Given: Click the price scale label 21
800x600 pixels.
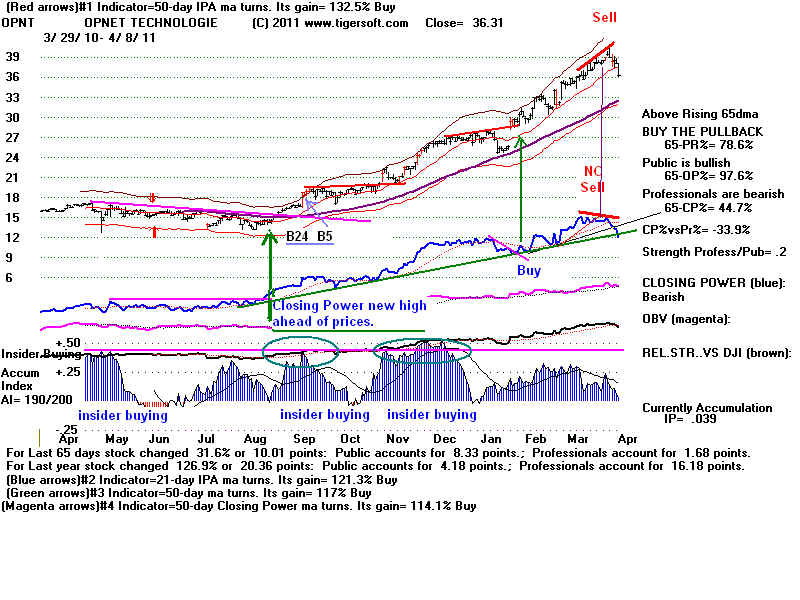Looking at the screenshot, I should coord(12,178).
